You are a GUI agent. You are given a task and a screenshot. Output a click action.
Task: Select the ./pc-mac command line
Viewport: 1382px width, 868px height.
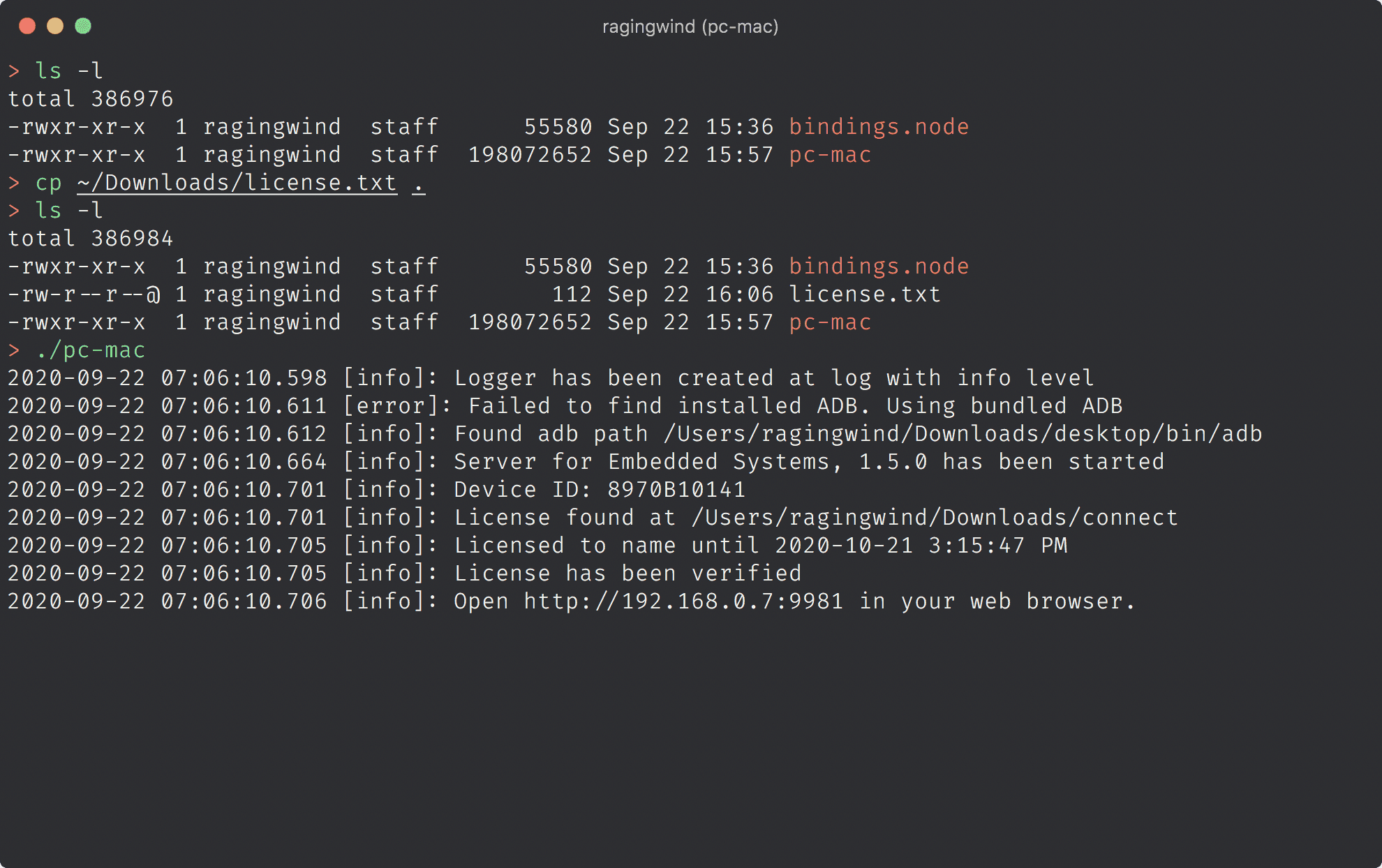point(89,350)
